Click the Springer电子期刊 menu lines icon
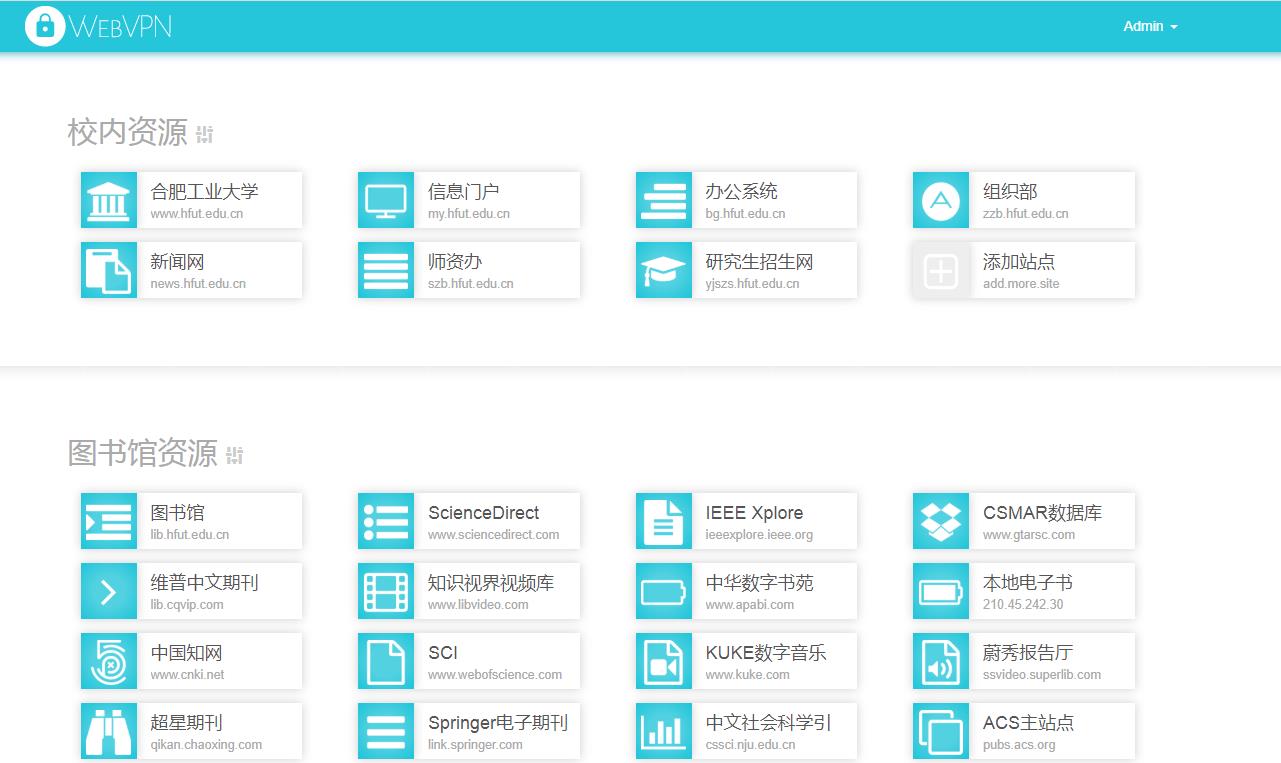Screen dimensions: 1281x763 (386, 731)
